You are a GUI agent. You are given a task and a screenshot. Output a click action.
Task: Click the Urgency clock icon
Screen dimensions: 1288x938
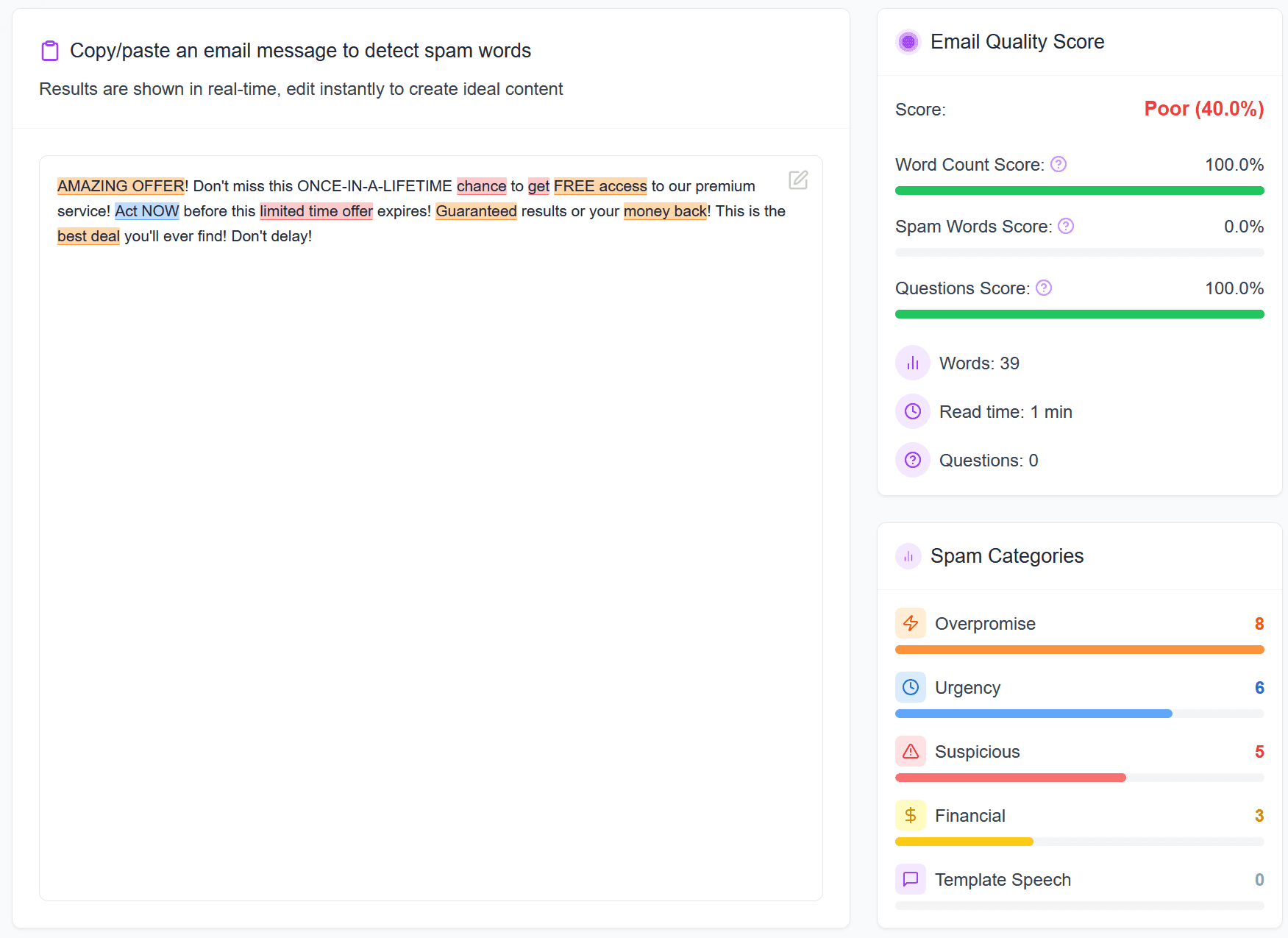point(911,687)
